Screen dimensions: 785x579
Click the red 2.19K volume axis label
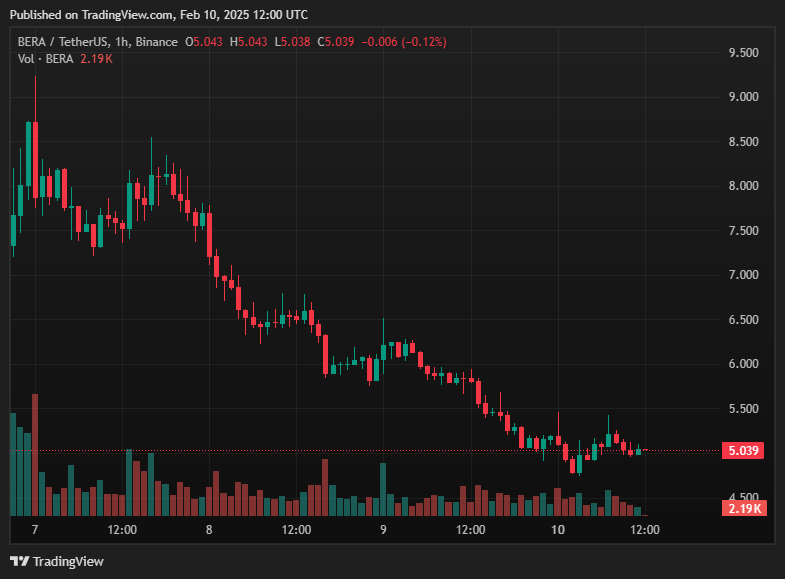tap(744, 509)
